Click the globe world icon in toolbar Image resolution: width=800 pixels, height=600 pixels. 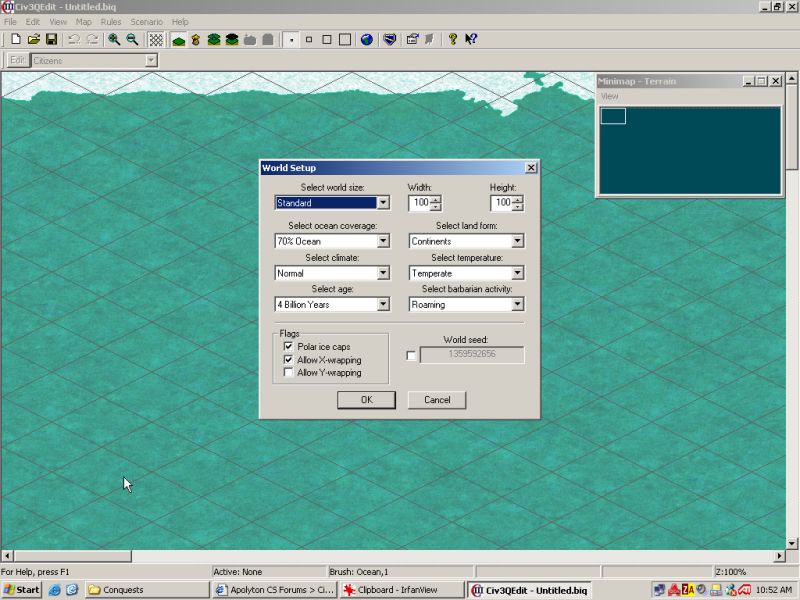(367, 40)
